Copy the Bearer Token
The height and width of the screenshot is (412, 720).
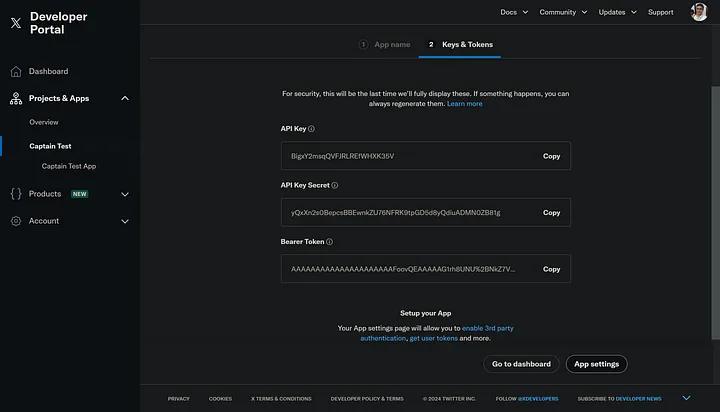tap(551, 269)
